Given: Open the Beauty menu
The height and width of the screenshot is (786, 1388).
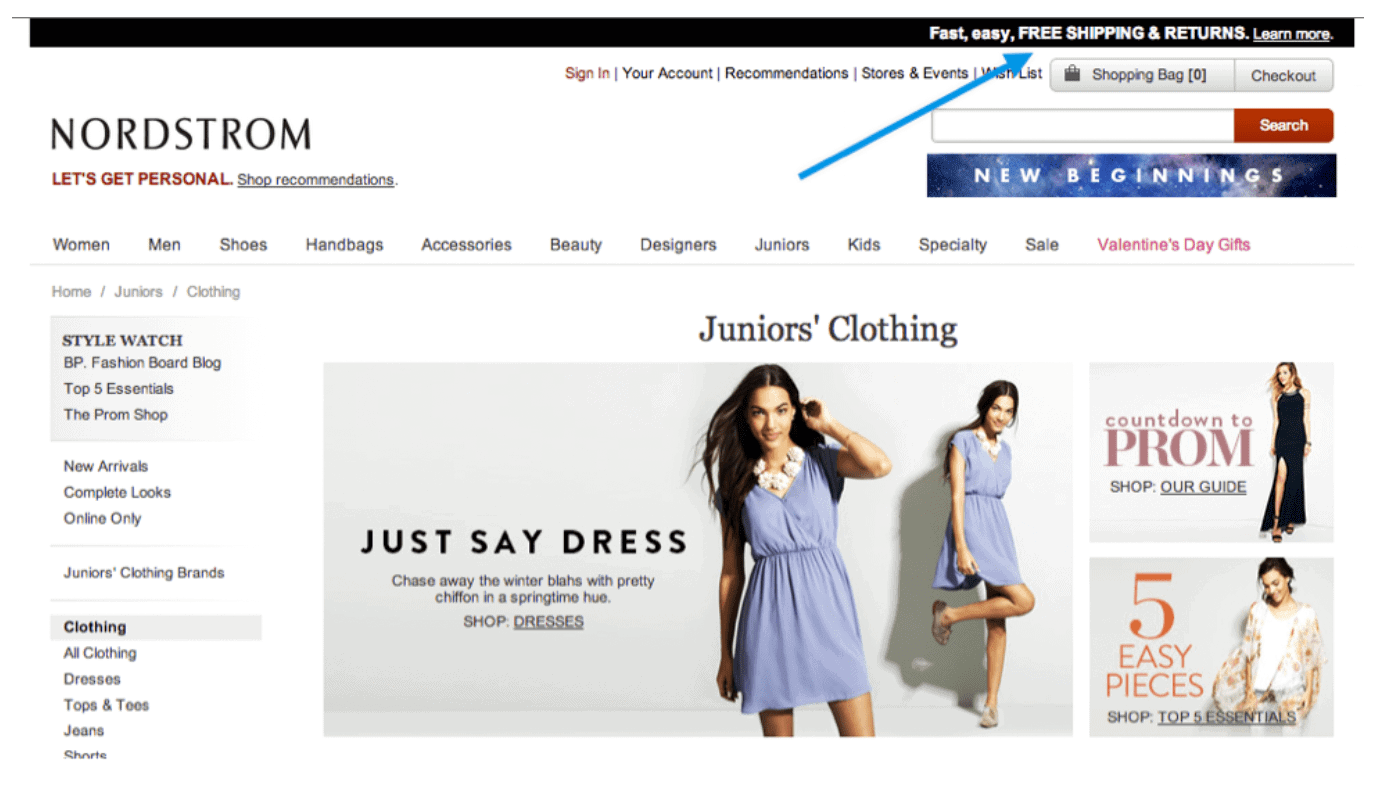Looking at the screenshot, I should pyautogui.click(x=576, y=245).
